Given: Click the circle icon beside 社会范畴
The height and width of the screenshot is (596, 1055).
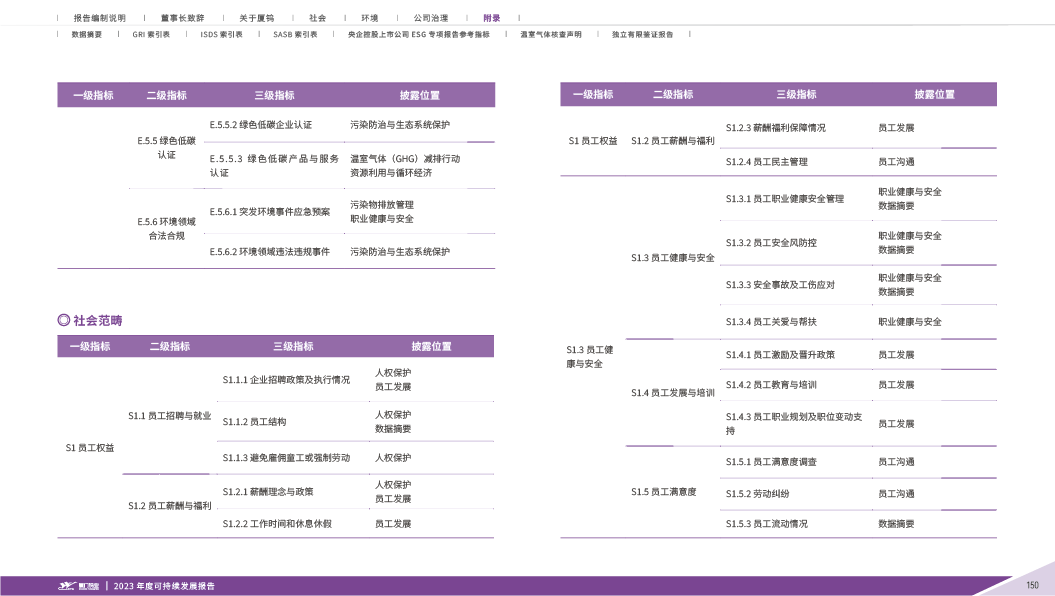Looking at the screenshot, I should click(x=64, y=320).
